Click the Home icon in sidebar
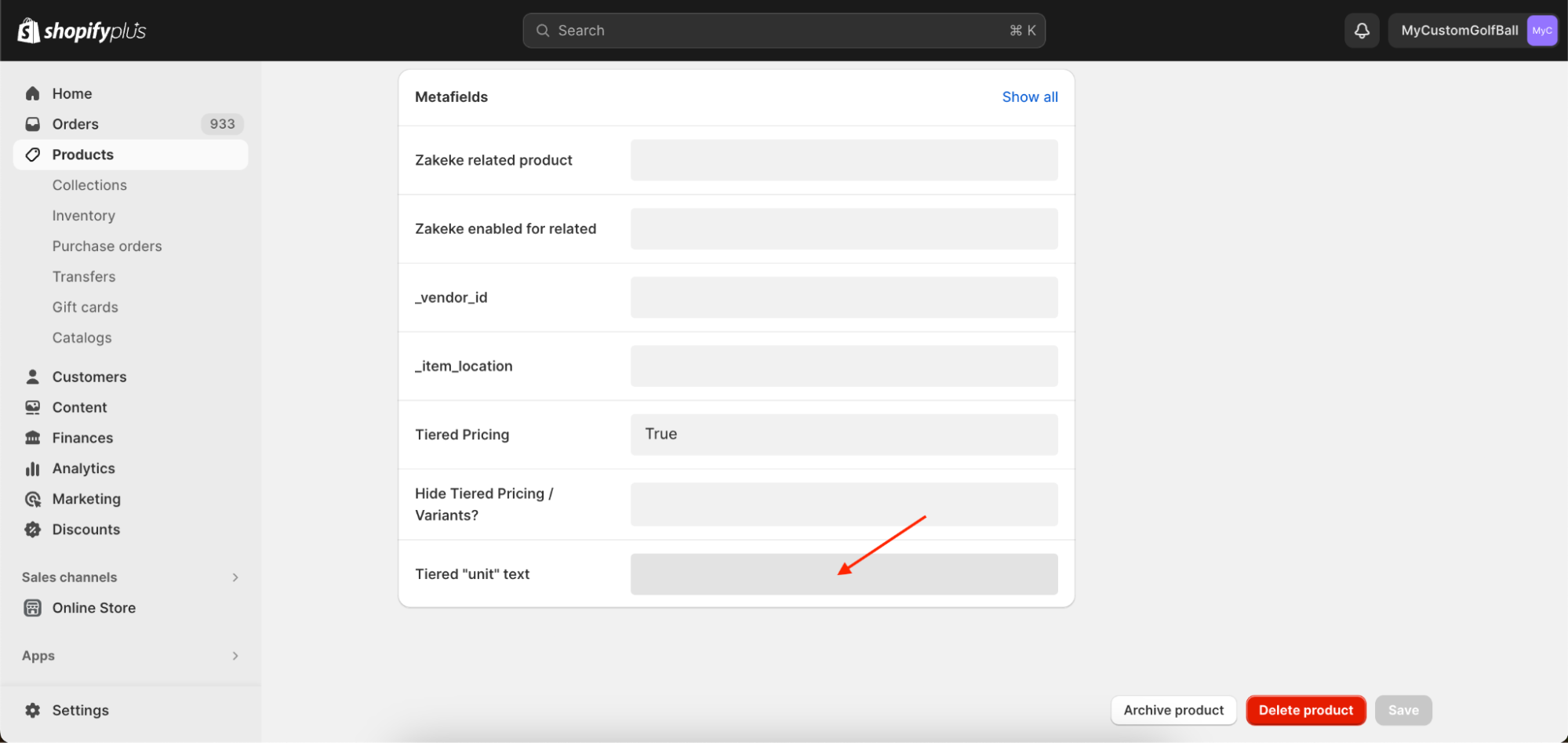The image size is (1568, 743). coord(32,93)
